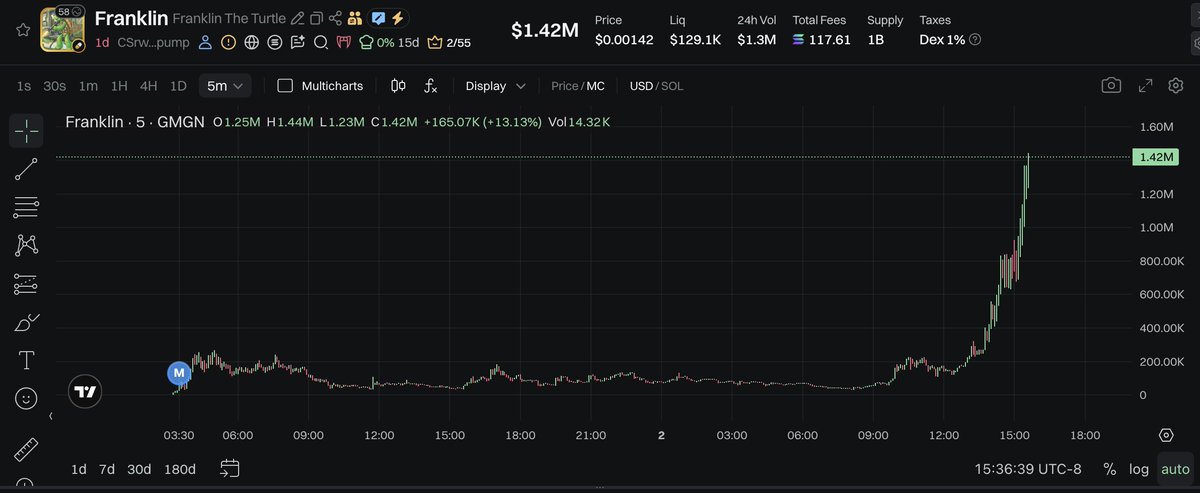Switch chart to 1H interval
The height and width of the screenshot is (493, 1200).
(x=119, y=86)
